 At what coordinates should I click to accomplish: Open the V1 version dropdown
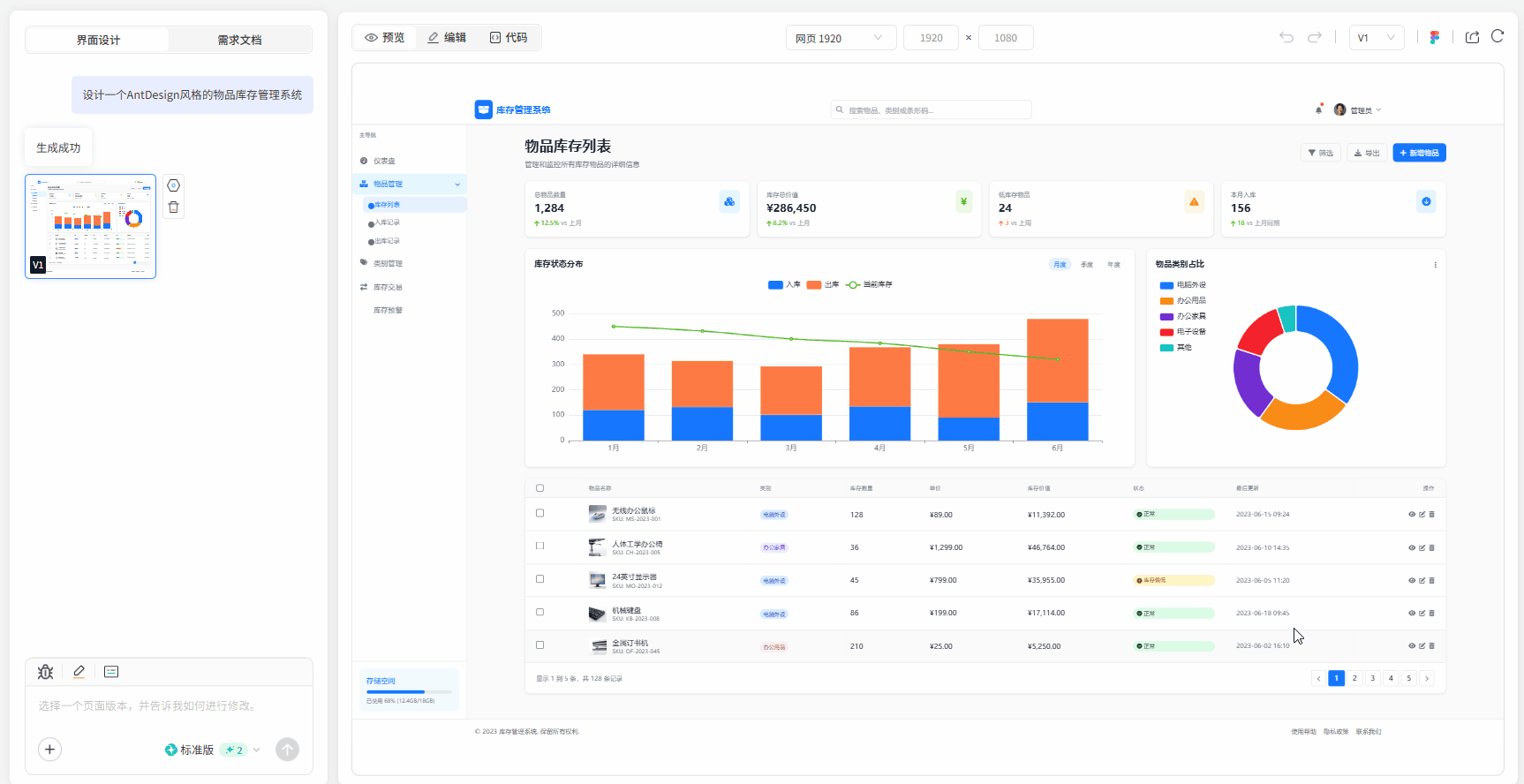click(x=1376, y=38)
